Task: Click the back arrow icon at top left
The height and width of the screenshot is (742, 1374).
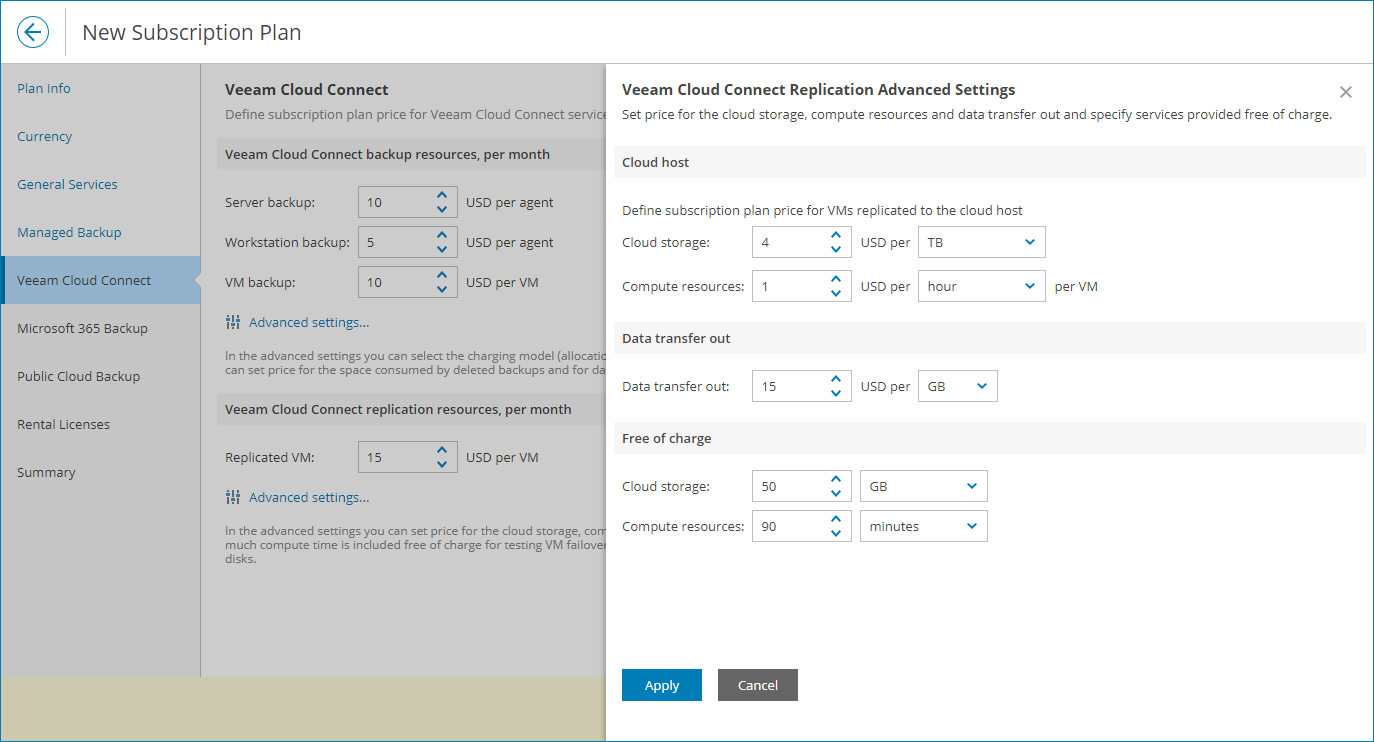Action: point(32,31)
